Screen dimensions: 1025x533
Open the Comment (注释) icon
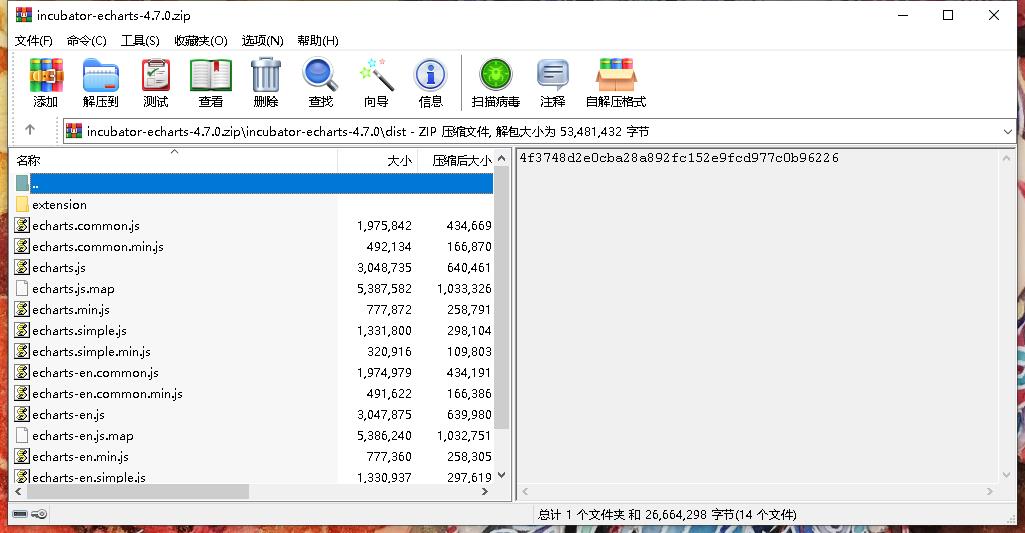[552, 75]
